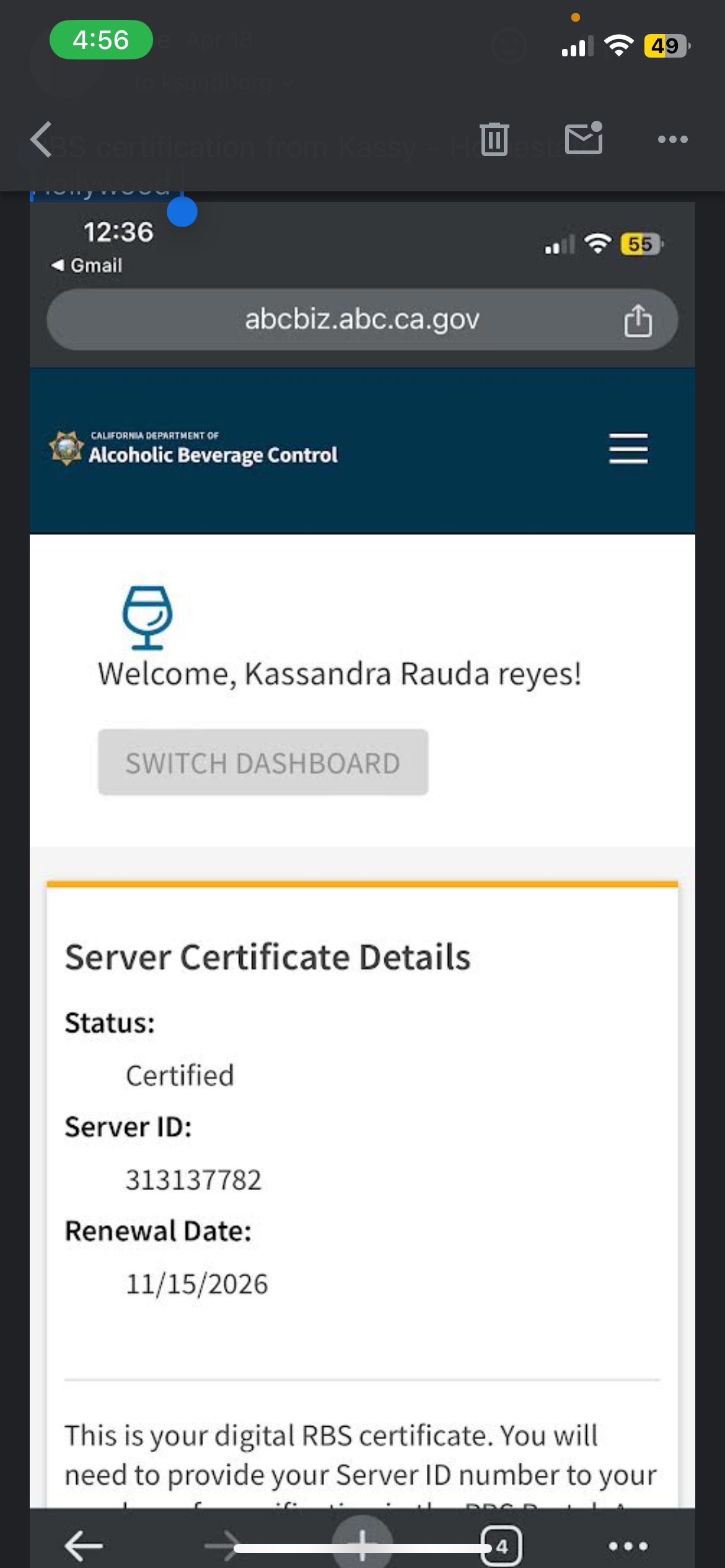Click the Alcoholic Beverage Control seal logo
This screenshot has width=725, height=1568.
[x=66, y=448]
